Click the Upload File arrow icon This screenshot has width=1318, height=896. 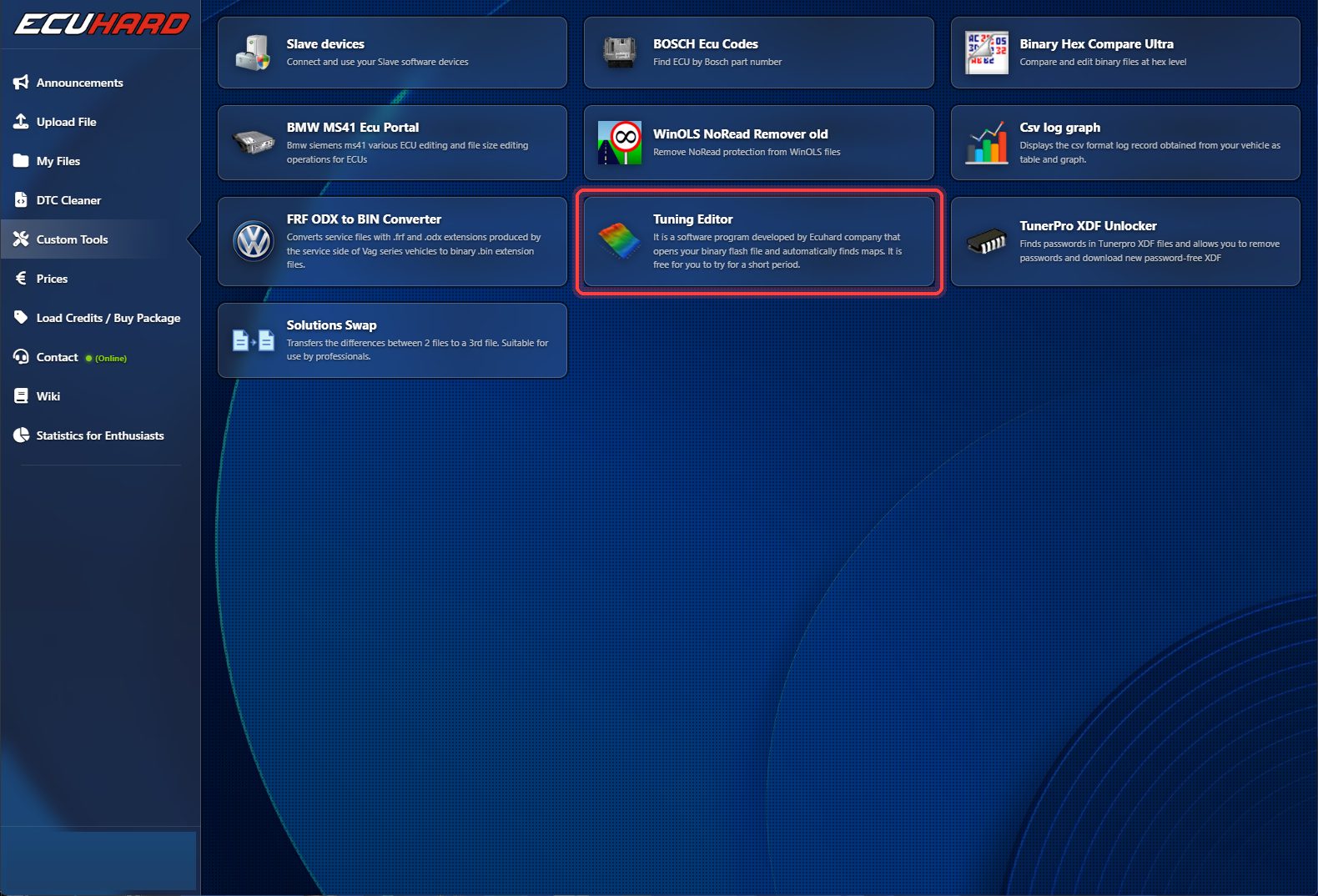click(x=21, y=122)
